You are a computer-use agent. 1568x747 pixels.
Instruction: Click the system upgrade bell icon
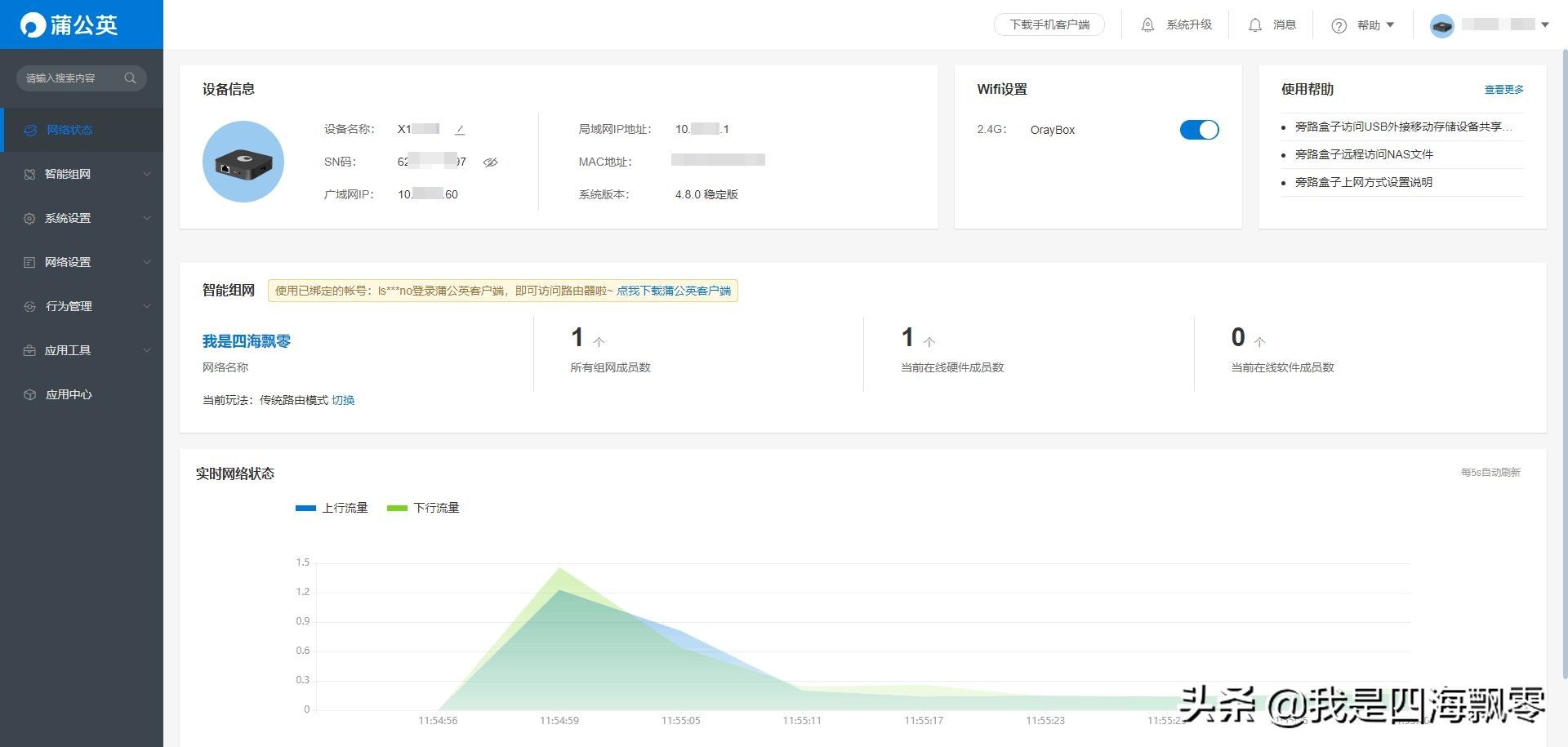tap(1147, 25)
